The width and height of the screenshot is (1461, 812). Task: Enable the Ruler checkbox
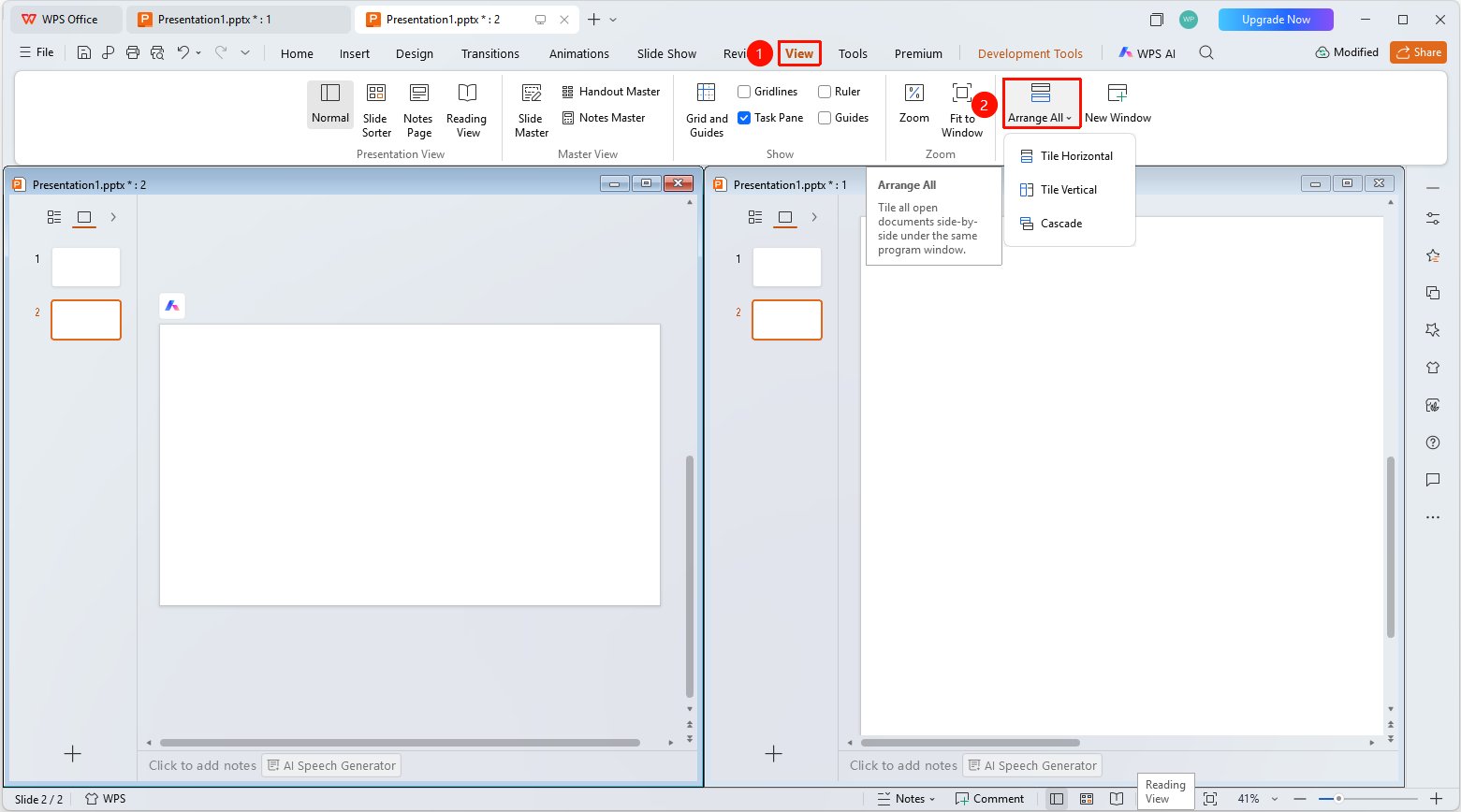pos(825,92)
